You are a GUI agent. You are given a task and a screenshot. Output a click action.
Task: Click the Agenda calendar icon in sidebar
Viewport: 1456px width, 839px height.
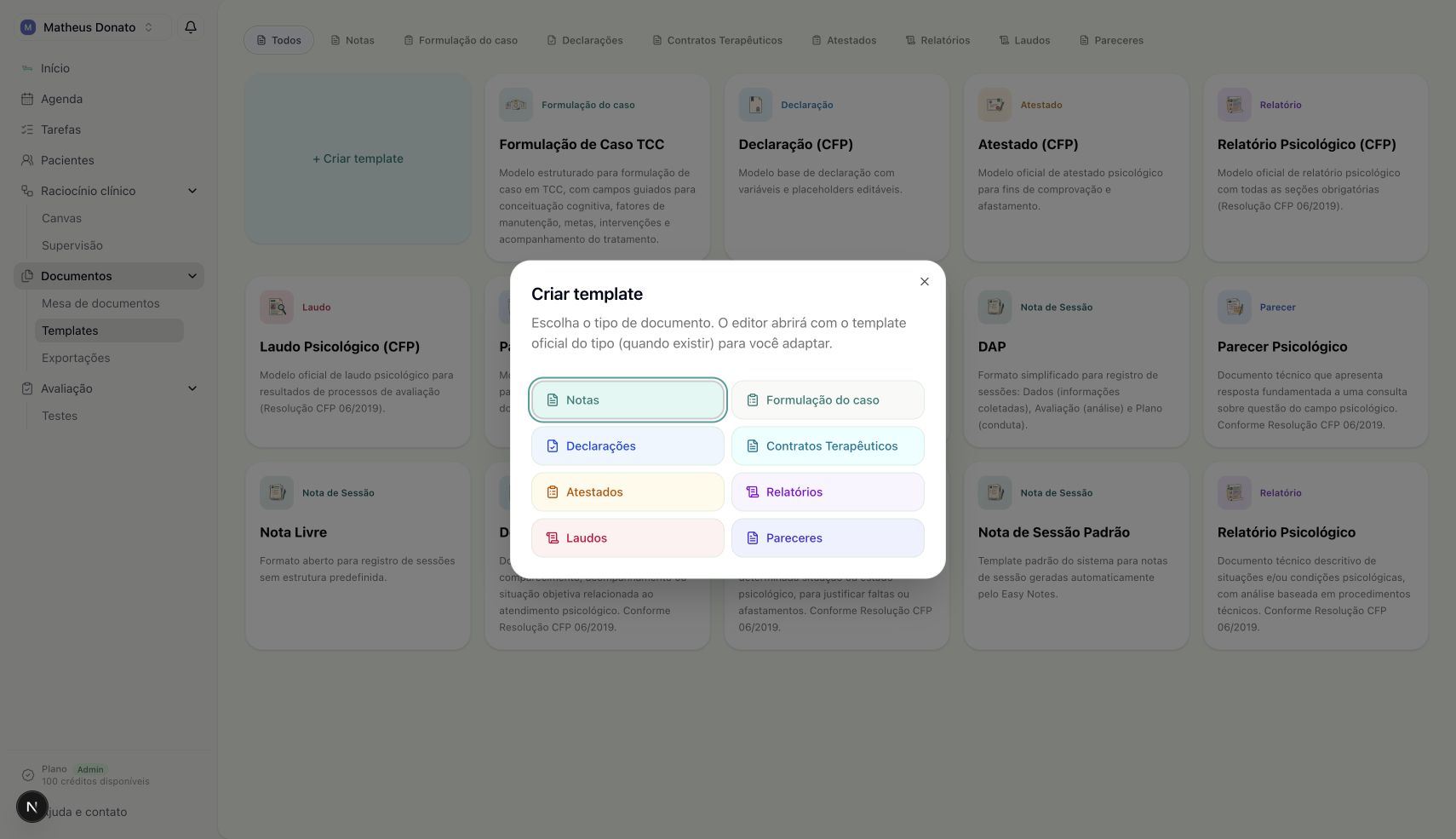(27, 99)
